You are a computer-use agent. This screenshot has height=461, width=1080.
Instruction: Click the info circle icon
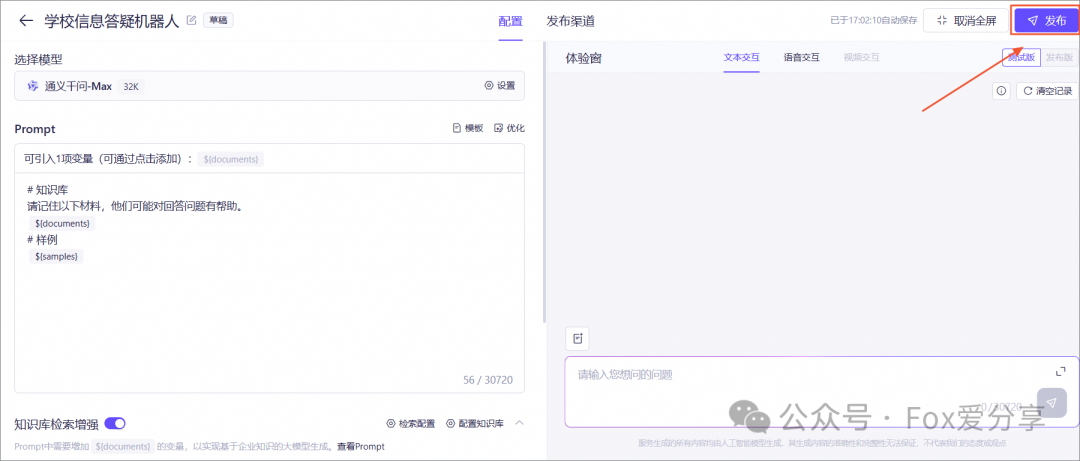[x=1001, y=91]
